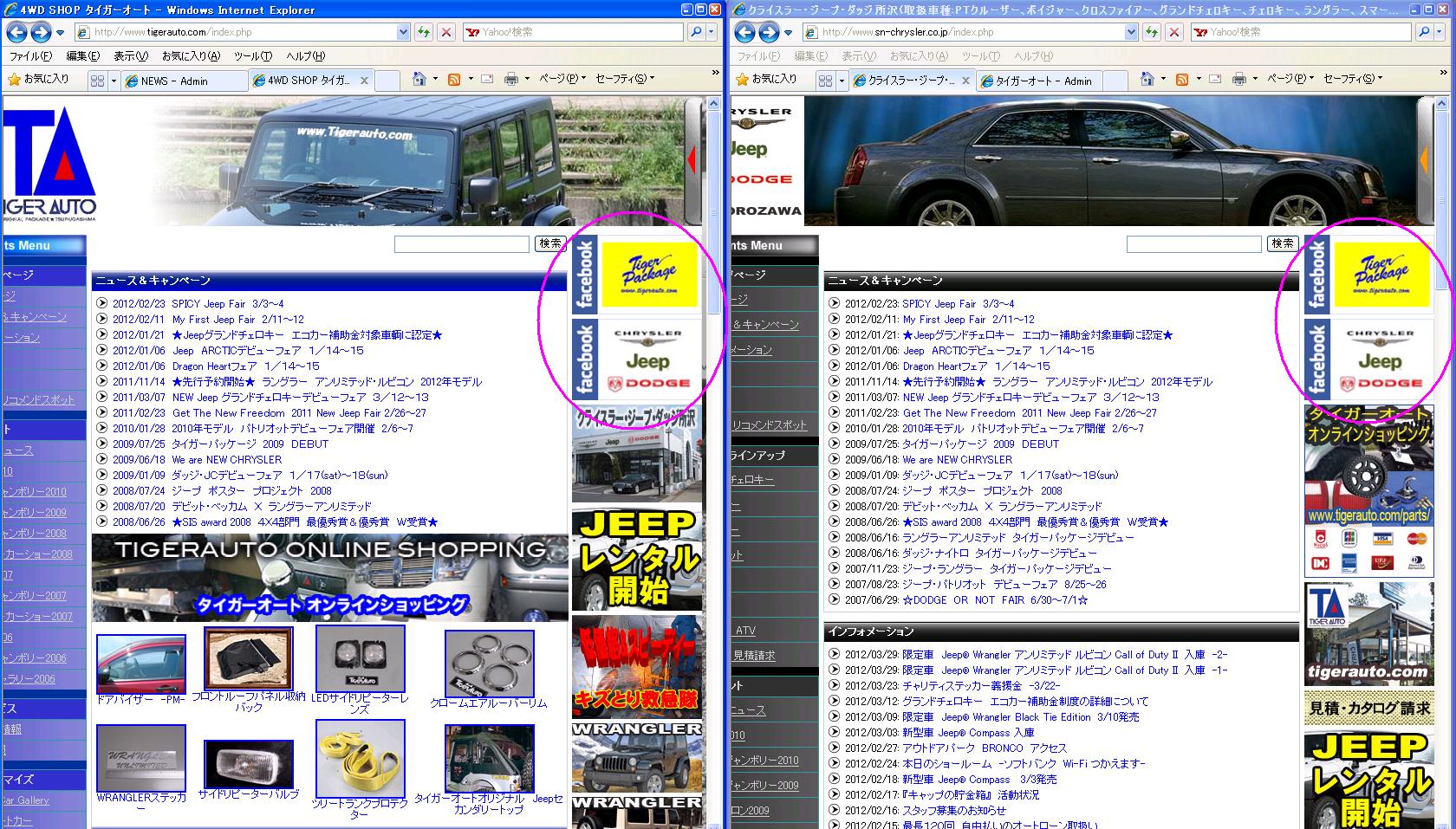
Task: Click 検索 button on left Tigerauto page
Action: [x=550, y=243]
